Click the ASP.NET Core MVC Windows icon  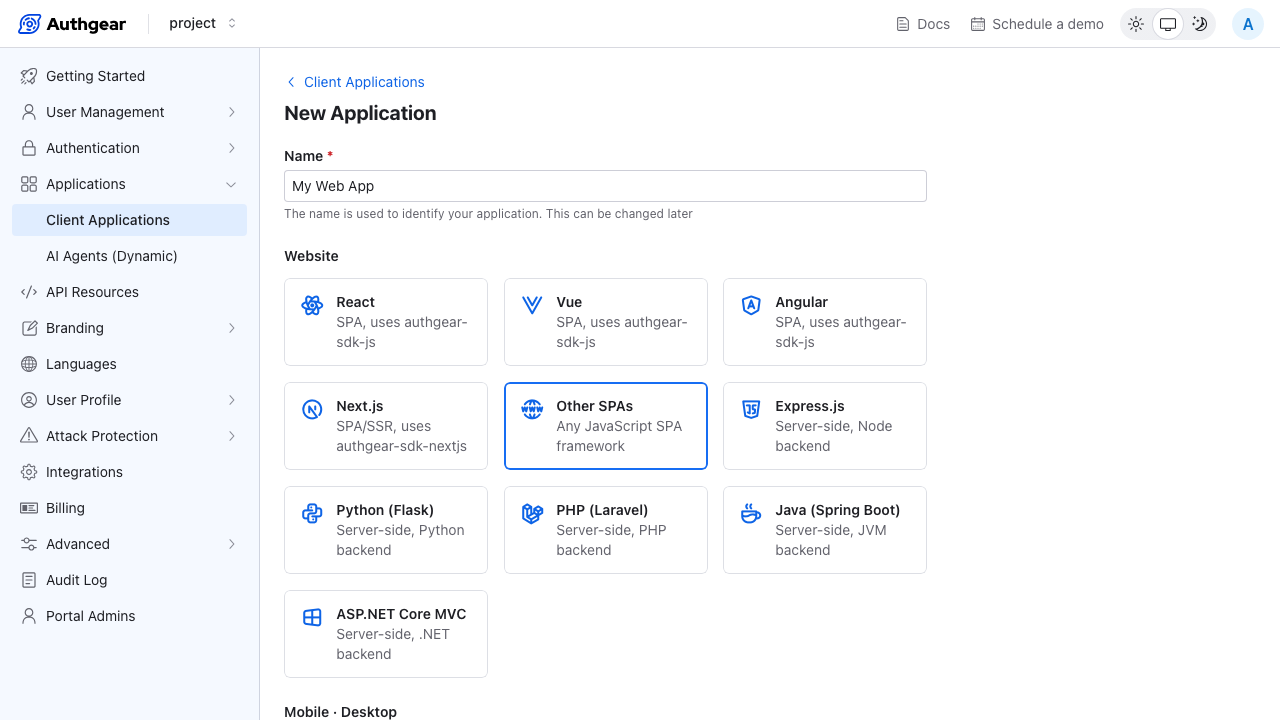pos(312,617)
